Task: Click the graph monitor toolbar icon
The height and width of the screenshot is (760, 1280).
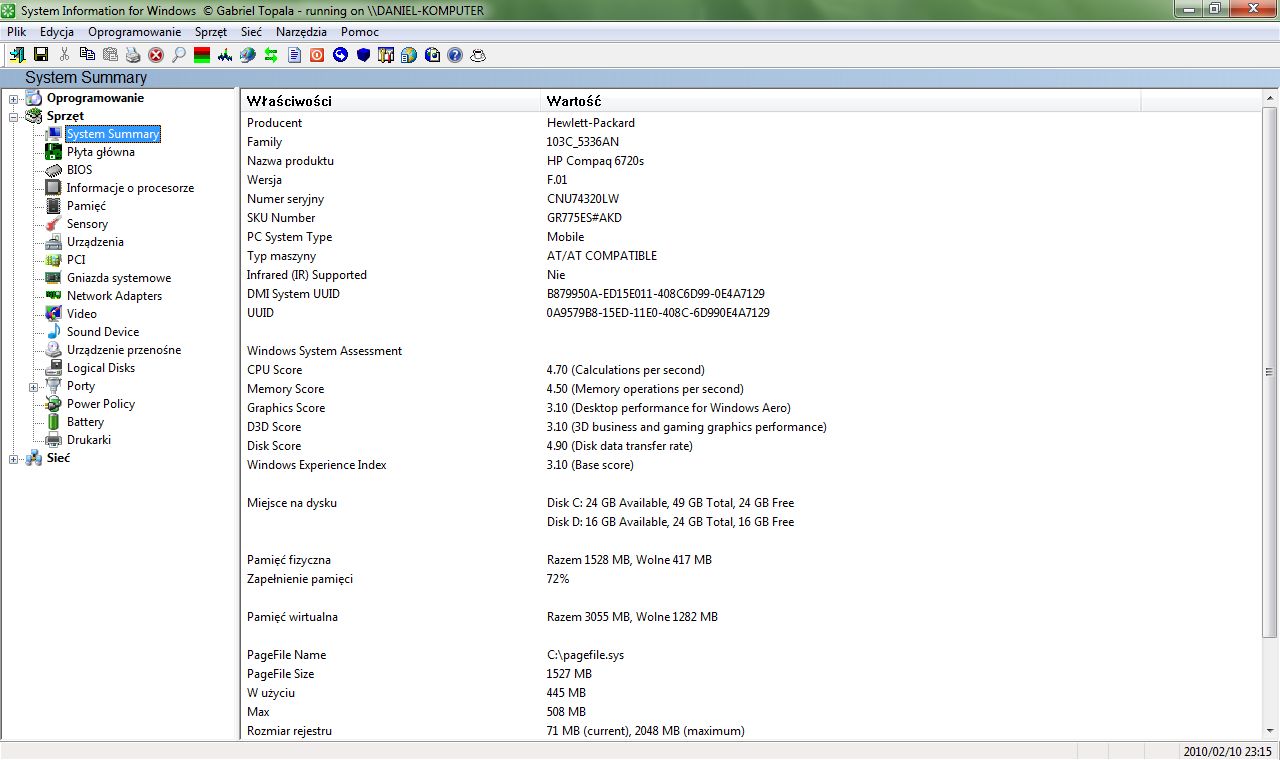Action: [225, 55]
